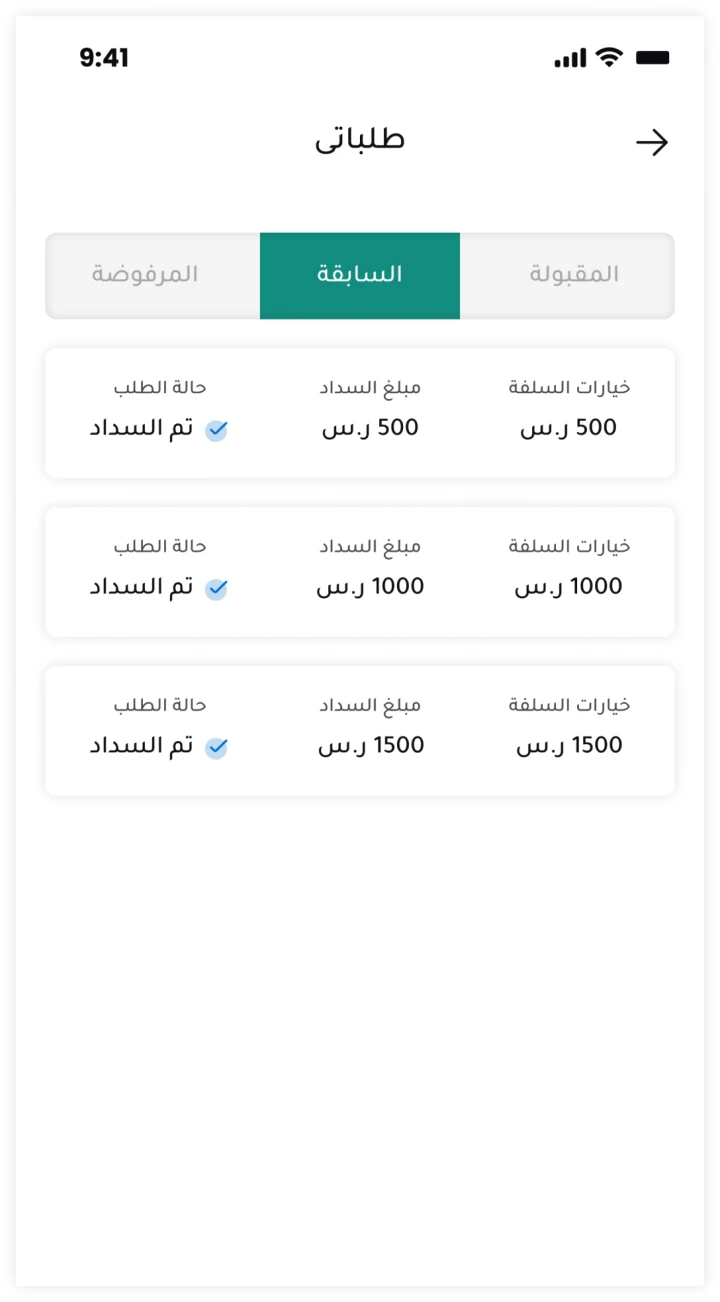Tap the 9:41 clock in the status bar
720x1302 pixels.
click(x=104, y=58)
